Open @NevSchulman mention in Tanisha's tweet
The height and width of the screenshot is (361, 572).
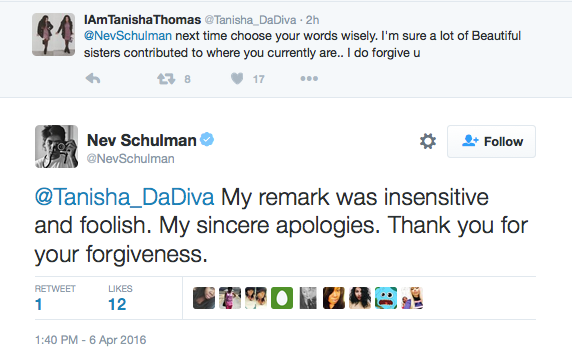point(128,36)
